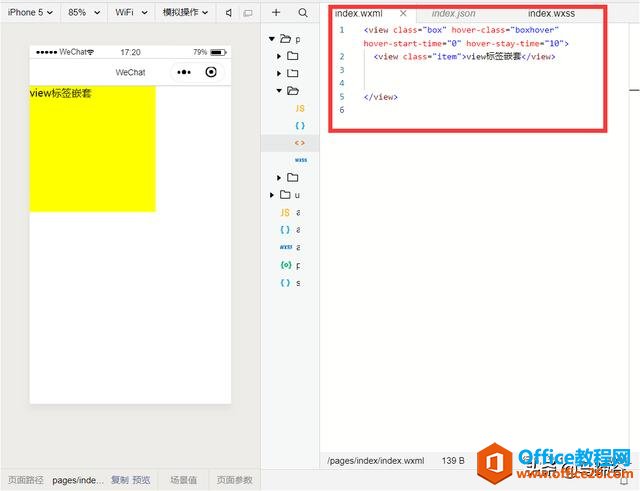Image resolution: width=640 pixels, height=491 pixels.
Task: Select the highlighted WXML file icon in the tree
Action: (x=299, y=143)
